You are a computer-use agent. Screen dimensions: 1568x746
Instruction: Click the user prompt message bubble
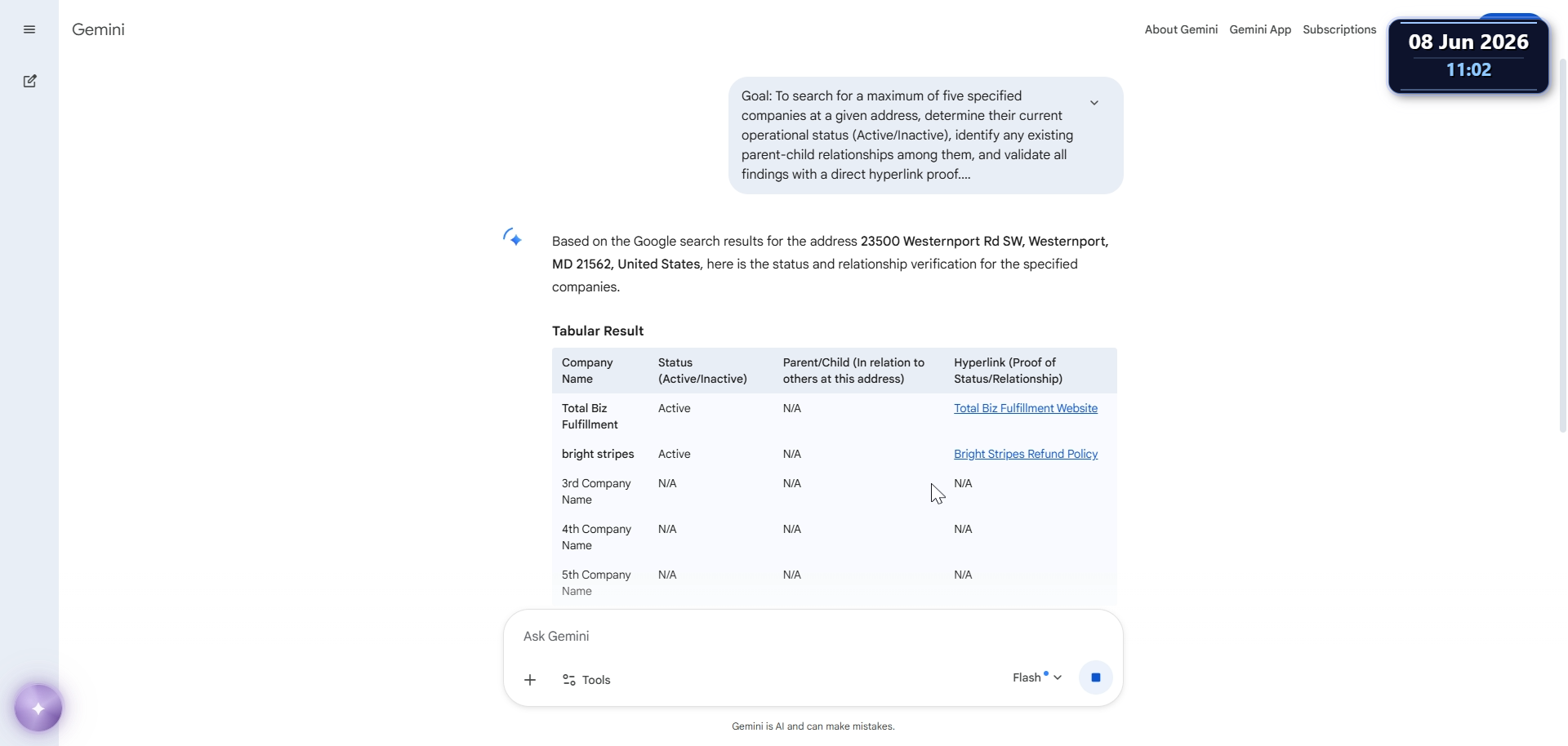pos(925,135)
